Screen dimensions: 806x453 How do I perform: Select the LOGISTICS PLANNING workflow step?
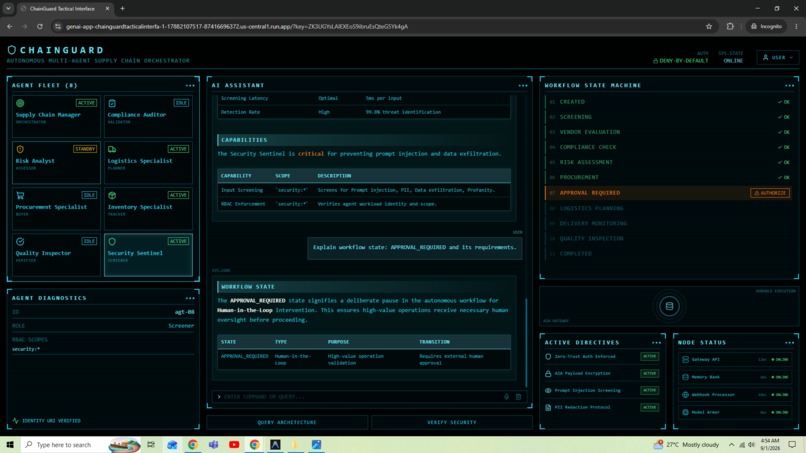[x=668, y=208]
